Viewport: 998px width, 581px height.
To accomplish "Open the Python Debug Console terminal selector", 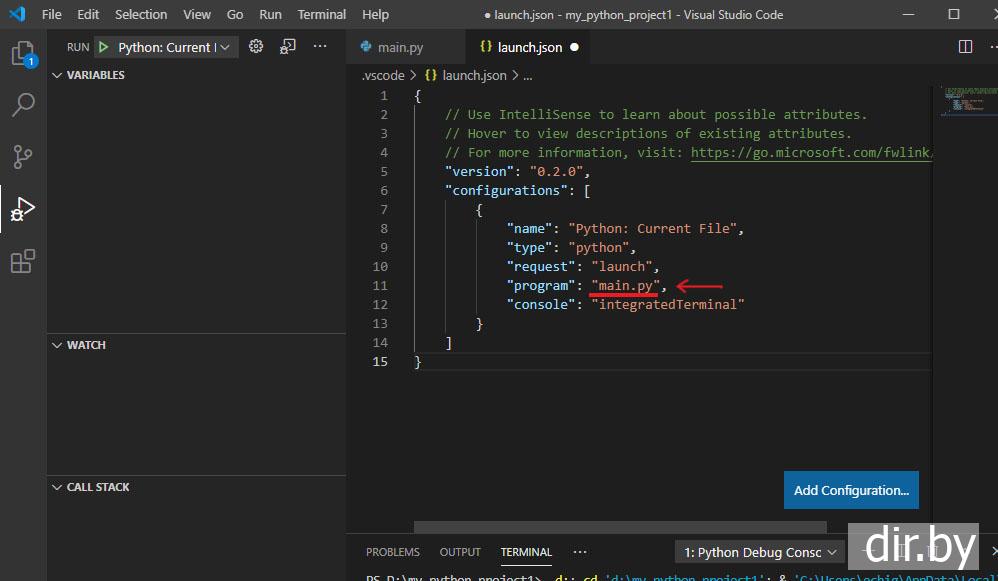I will point(759,552).
